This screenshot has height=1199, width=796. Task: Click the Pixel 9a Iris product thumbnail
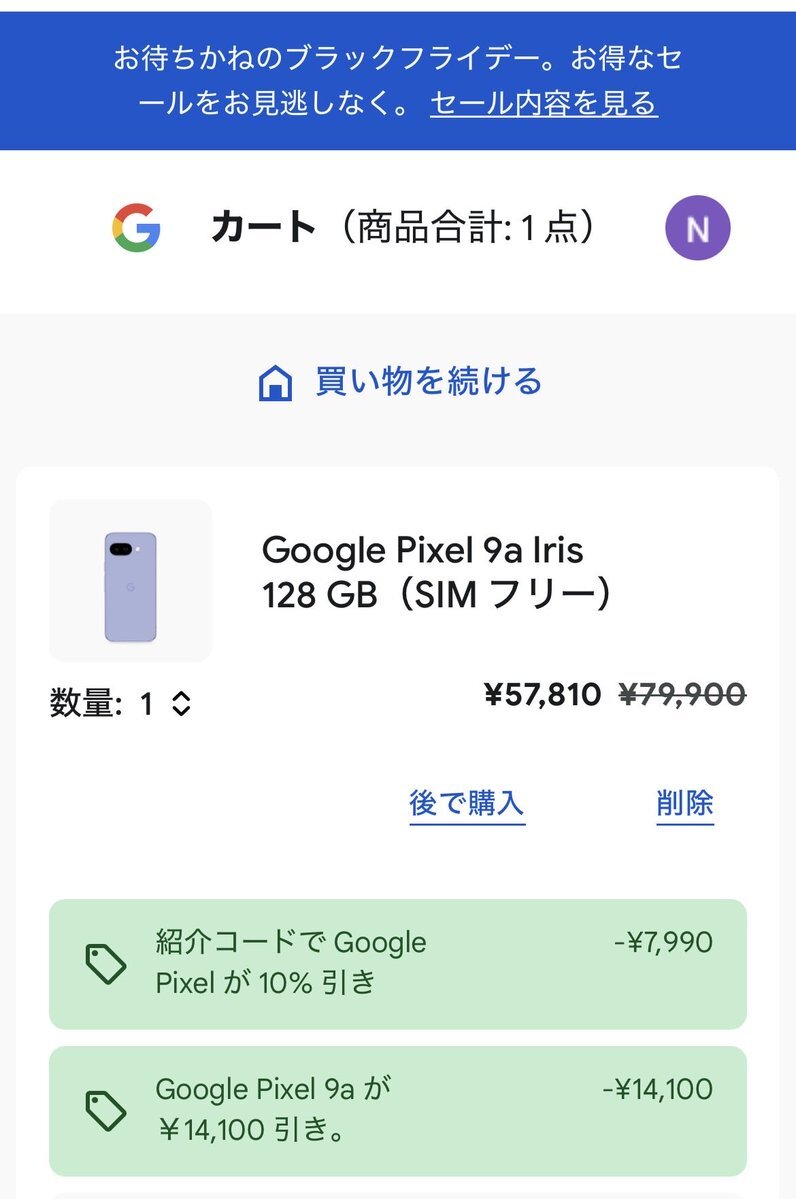tap(131, 581)
